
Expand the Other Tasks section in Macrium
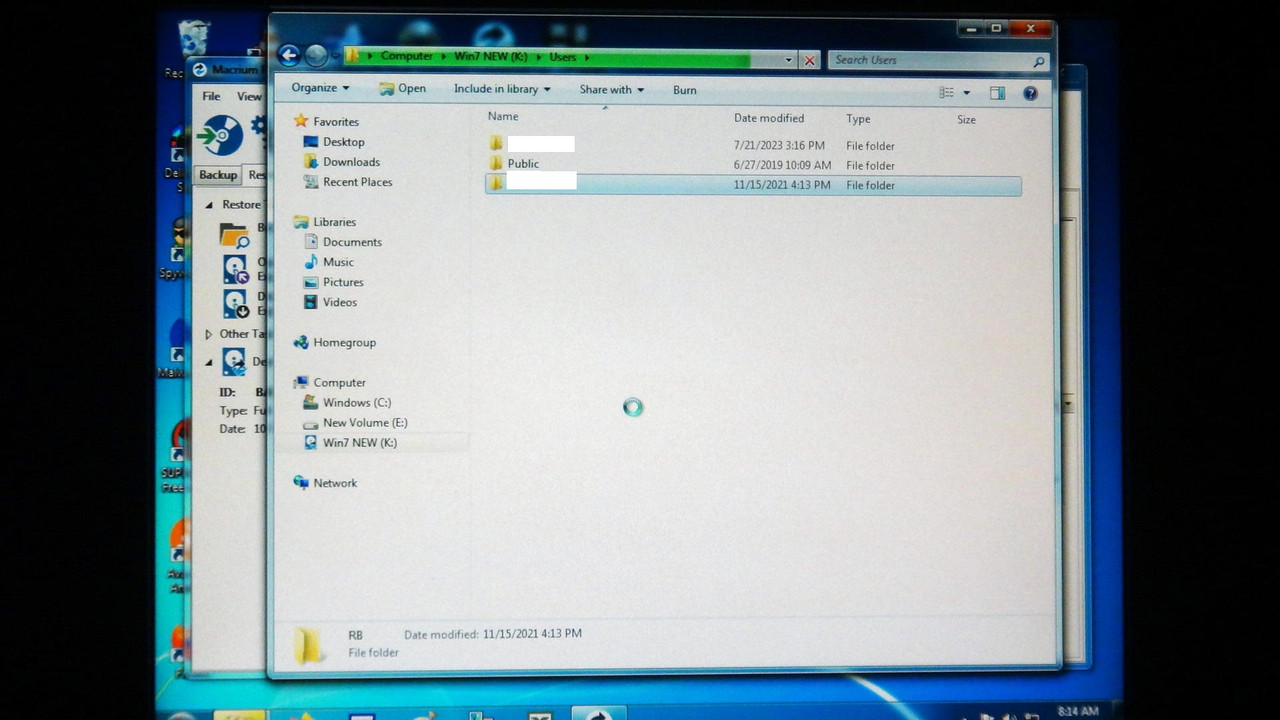208,334
